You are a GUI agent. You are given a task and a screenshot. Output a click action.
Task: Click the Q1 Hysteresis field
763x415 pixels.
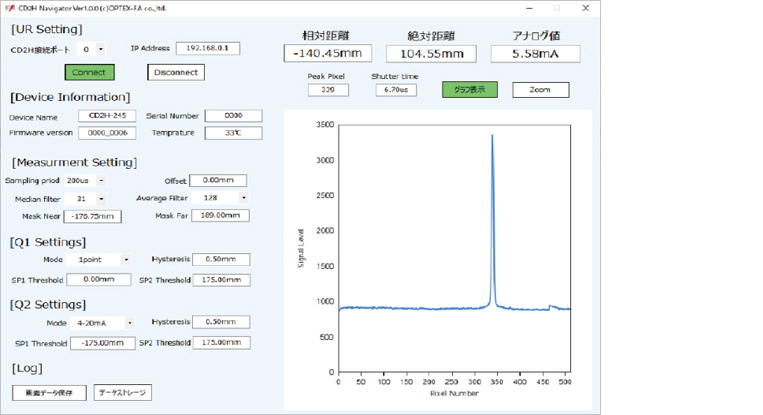[x=221, y=259]
